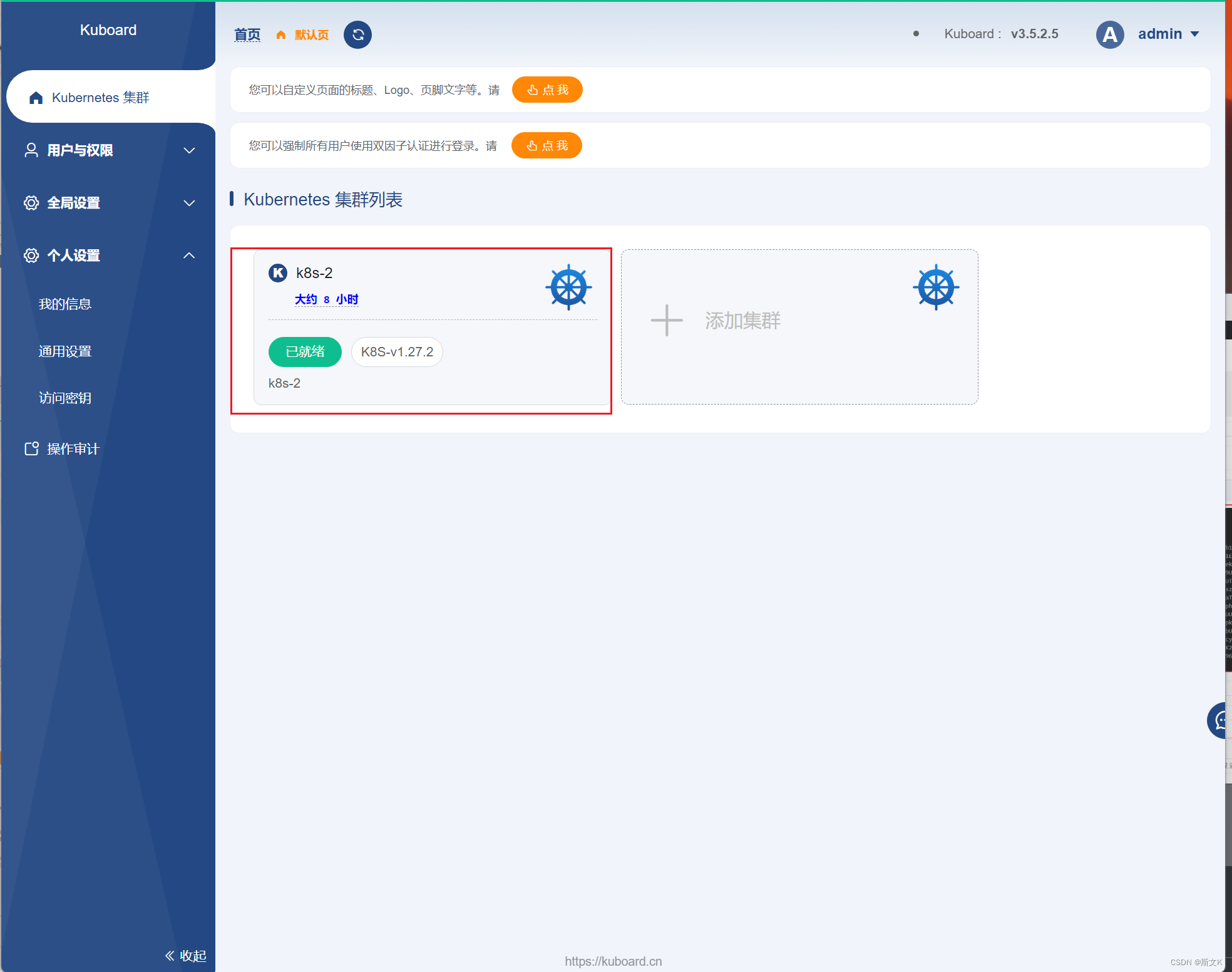Viewport: 1232px width, 972px height.
Task: Click the 首页 breadcrumb link
Action: pos(247,34)
